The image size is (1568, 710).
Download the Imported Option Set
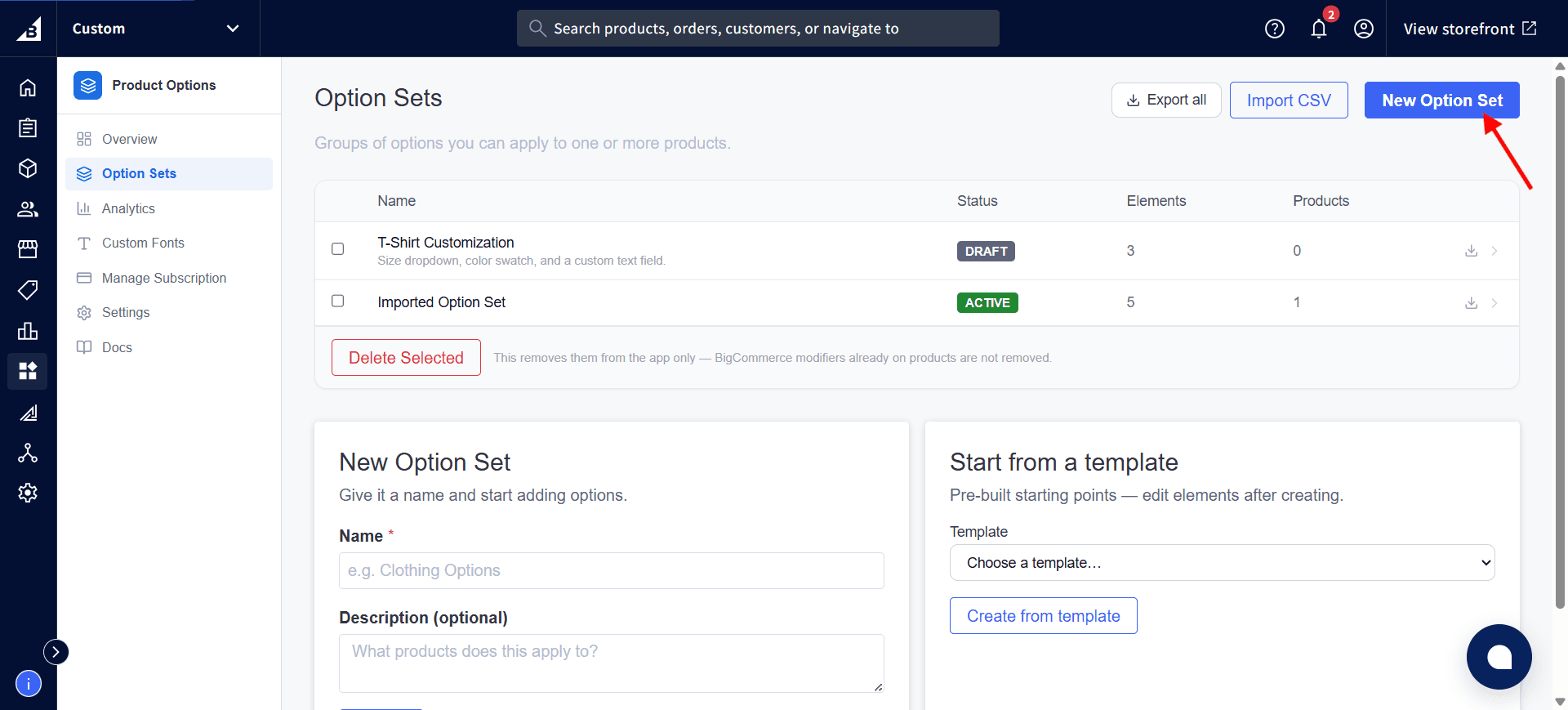pyautogui.click(x=1471, y=303)
